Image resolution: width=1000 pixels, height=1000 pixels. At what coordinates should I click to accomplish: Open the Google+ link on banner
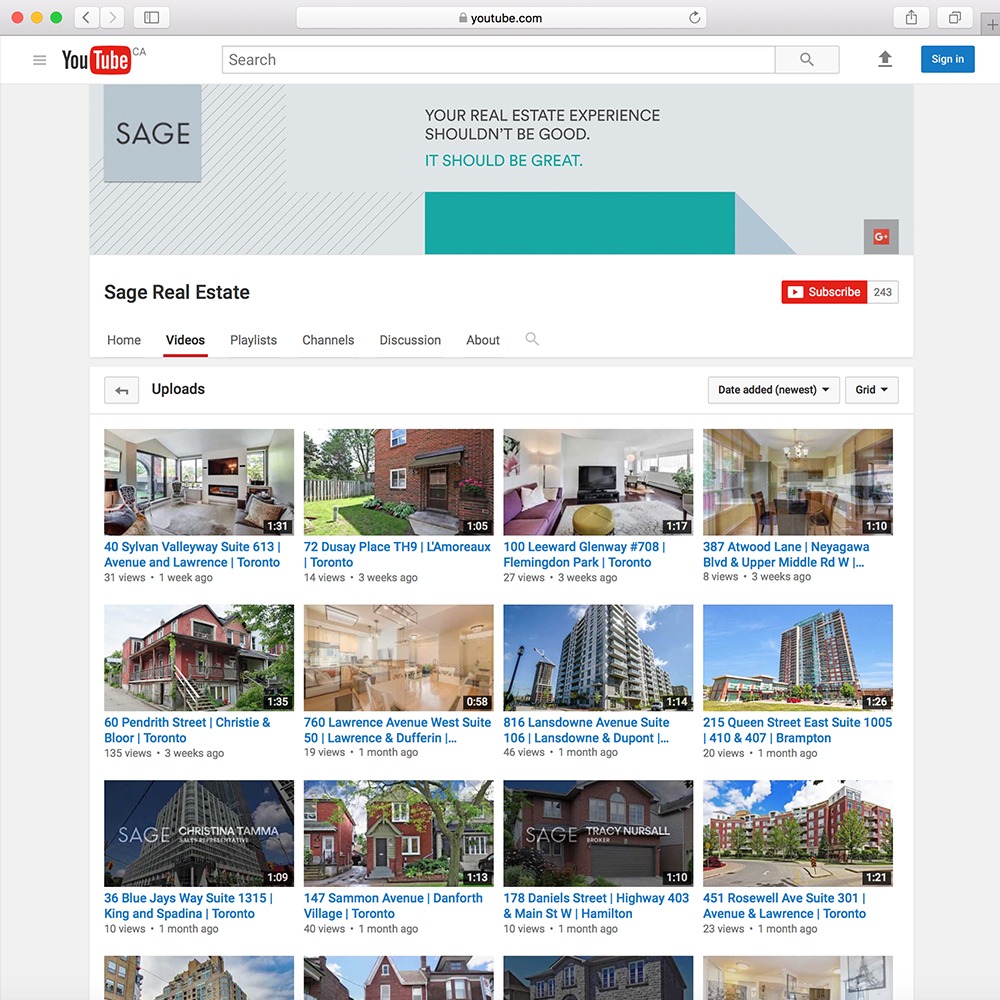[881, 237]
